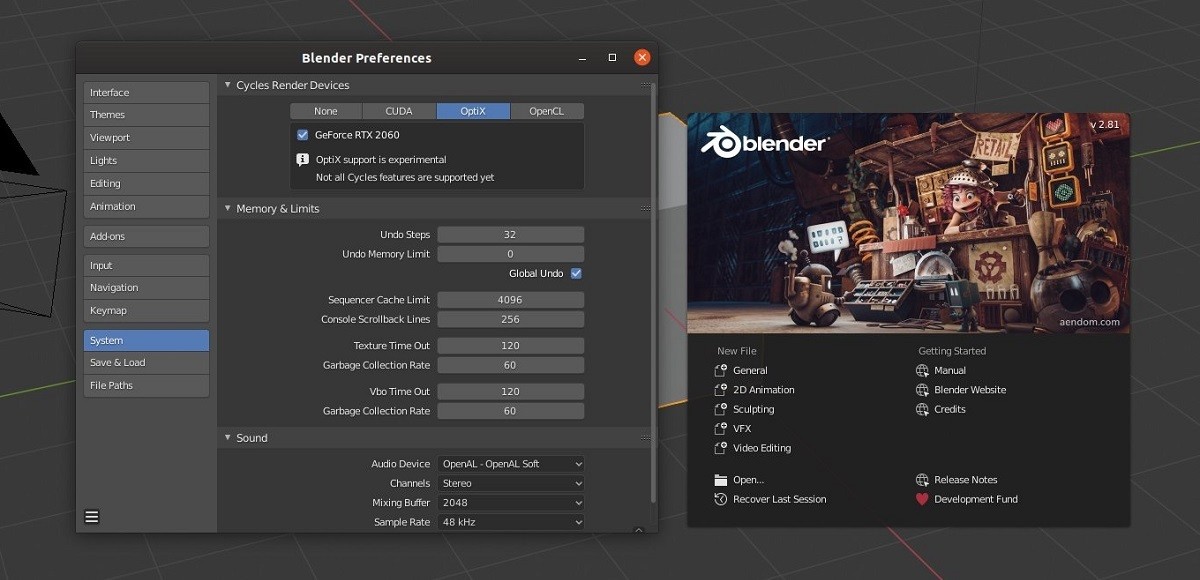Click the Credits globe icon
This screenshot has height=580, width=1200.
(x=922, y=409)
